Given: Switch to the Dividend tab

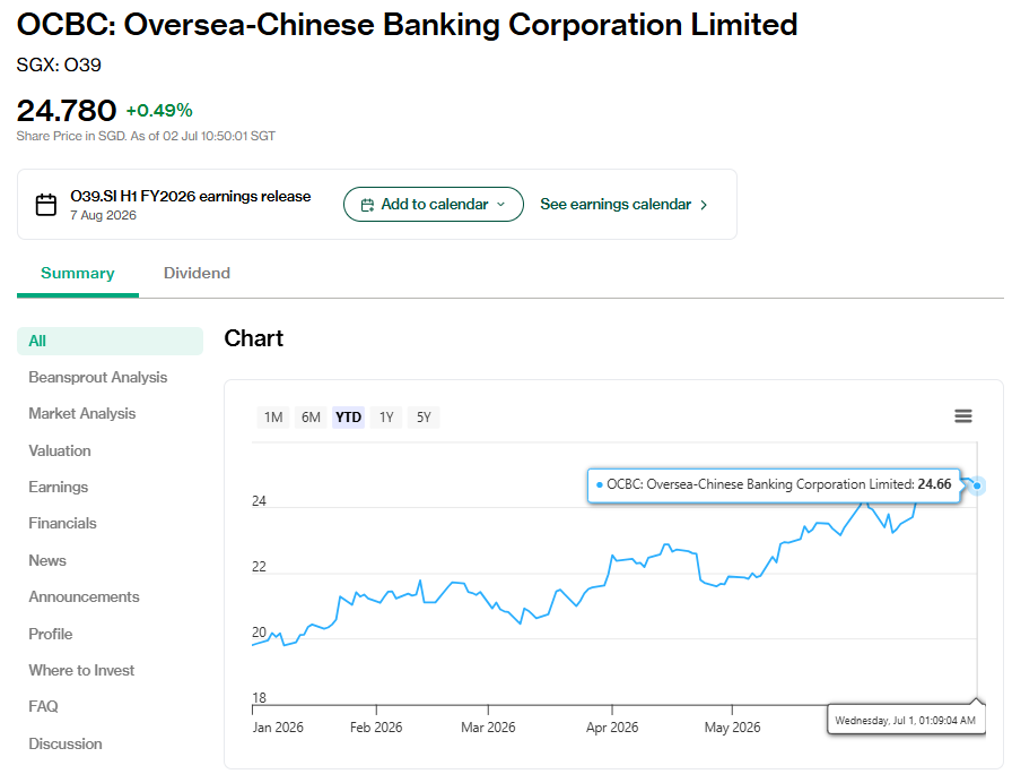Looking at the screenshot, I should (197, 273).
